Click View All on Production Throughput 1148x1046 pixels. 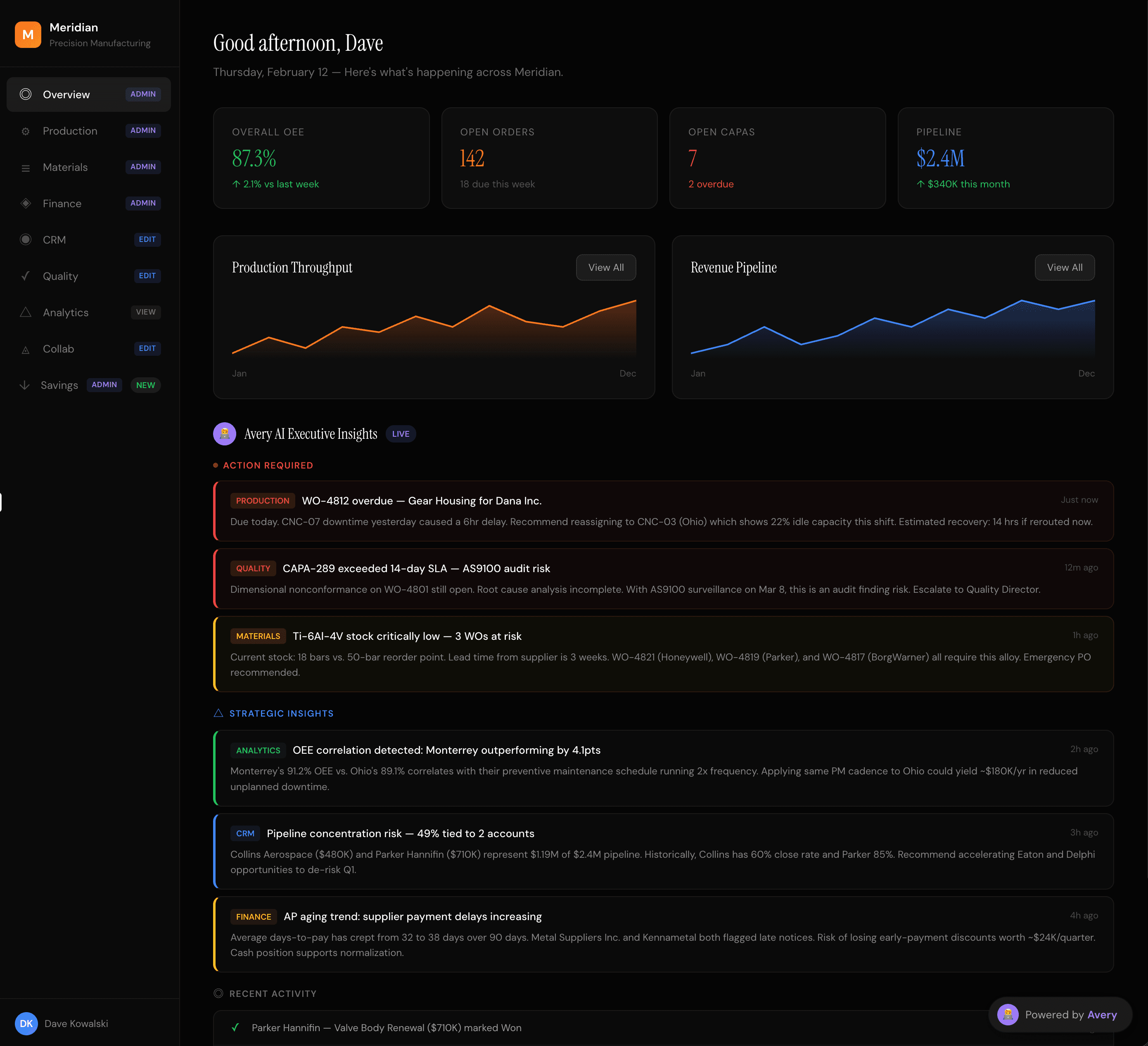click(x=605, y=267)
